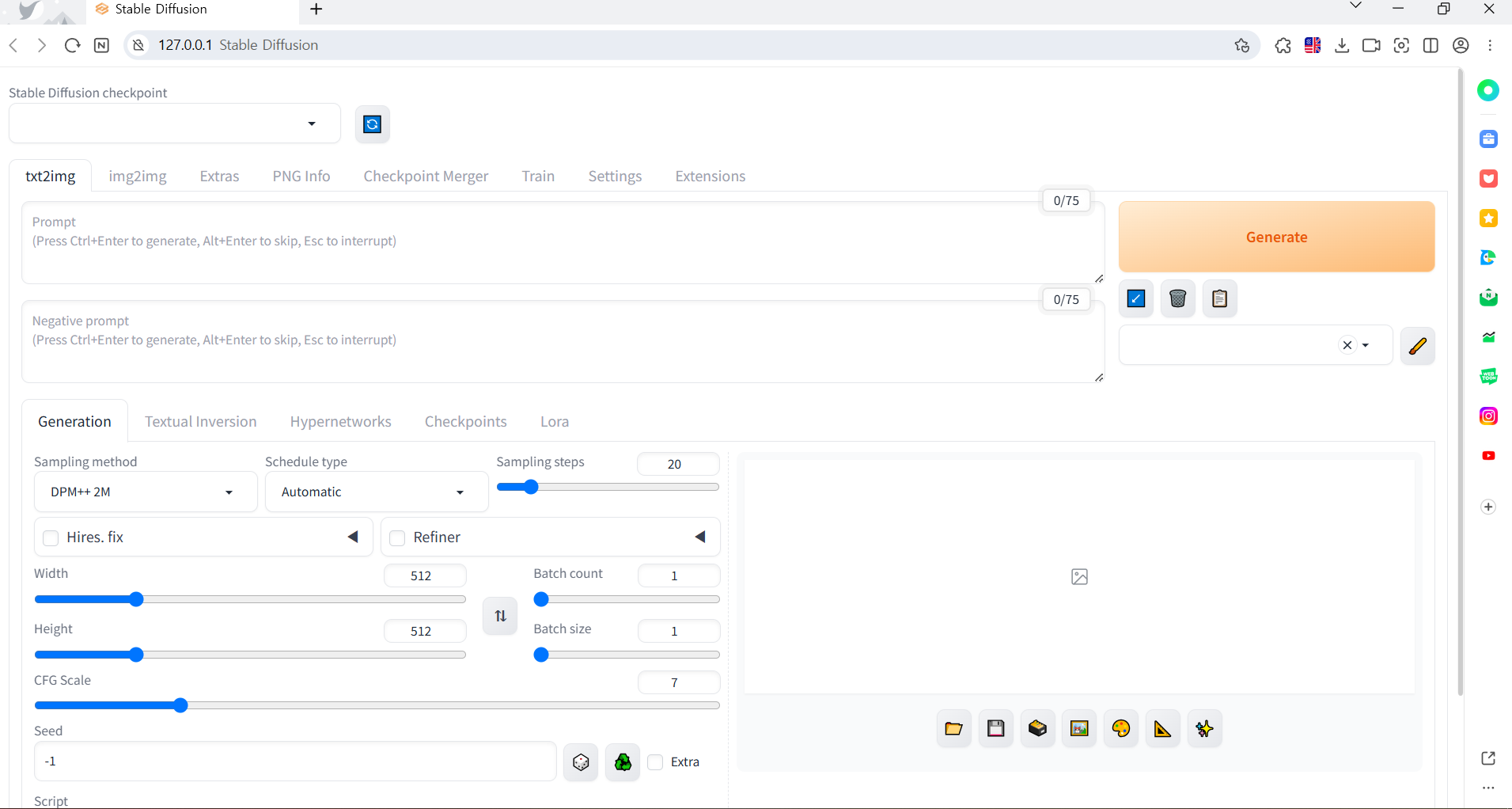Reuse last seed with recycle icon

[x=623, y=762]
